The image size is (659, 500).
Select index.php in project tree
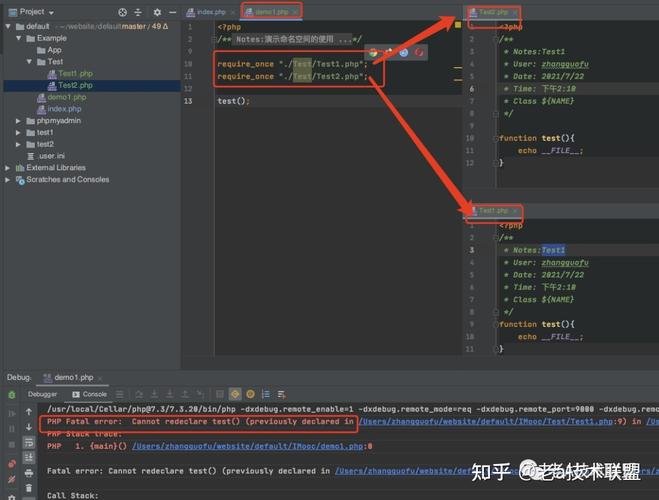pos(59,109)
